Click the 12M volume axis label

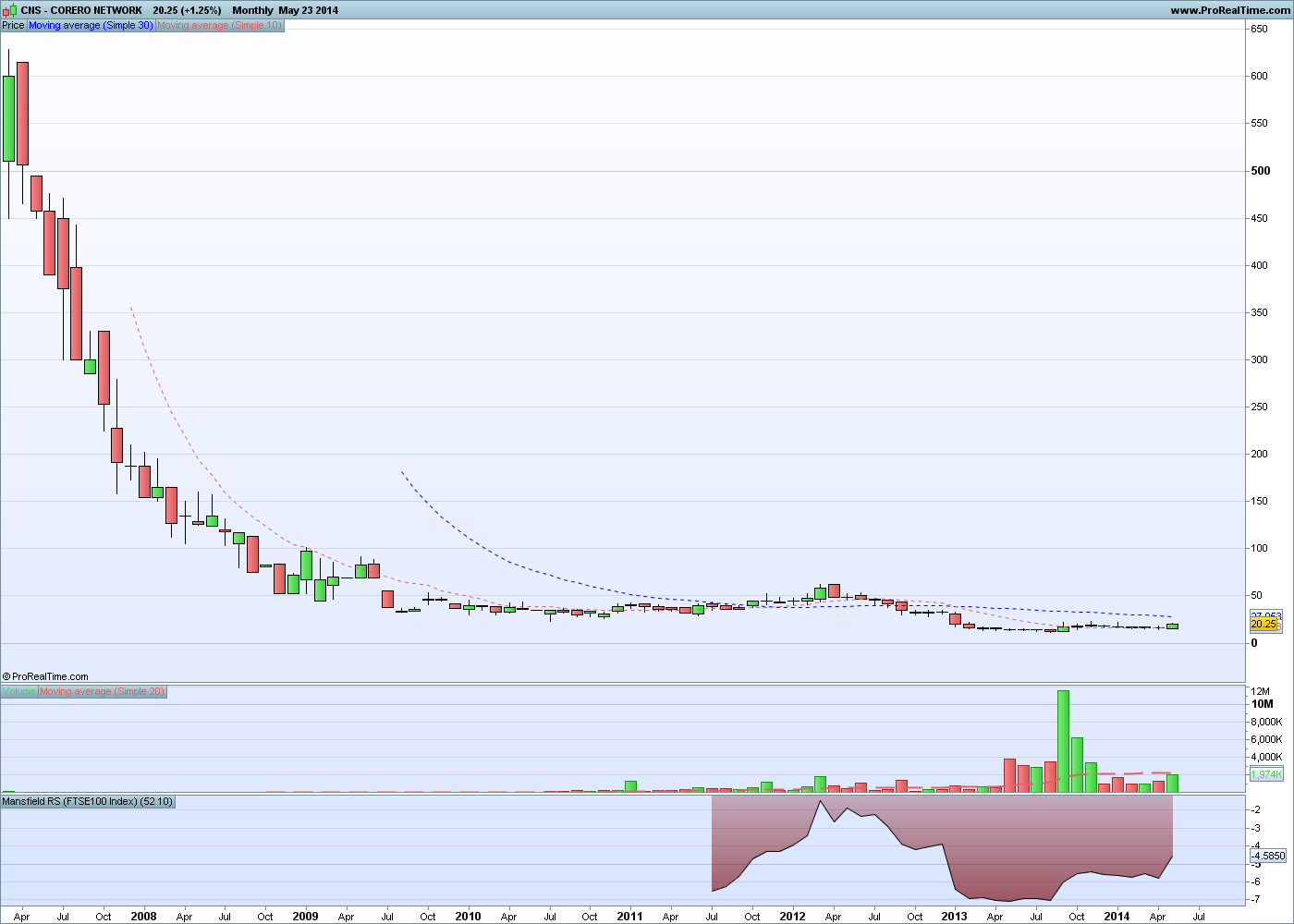(x=1260, y=691)
